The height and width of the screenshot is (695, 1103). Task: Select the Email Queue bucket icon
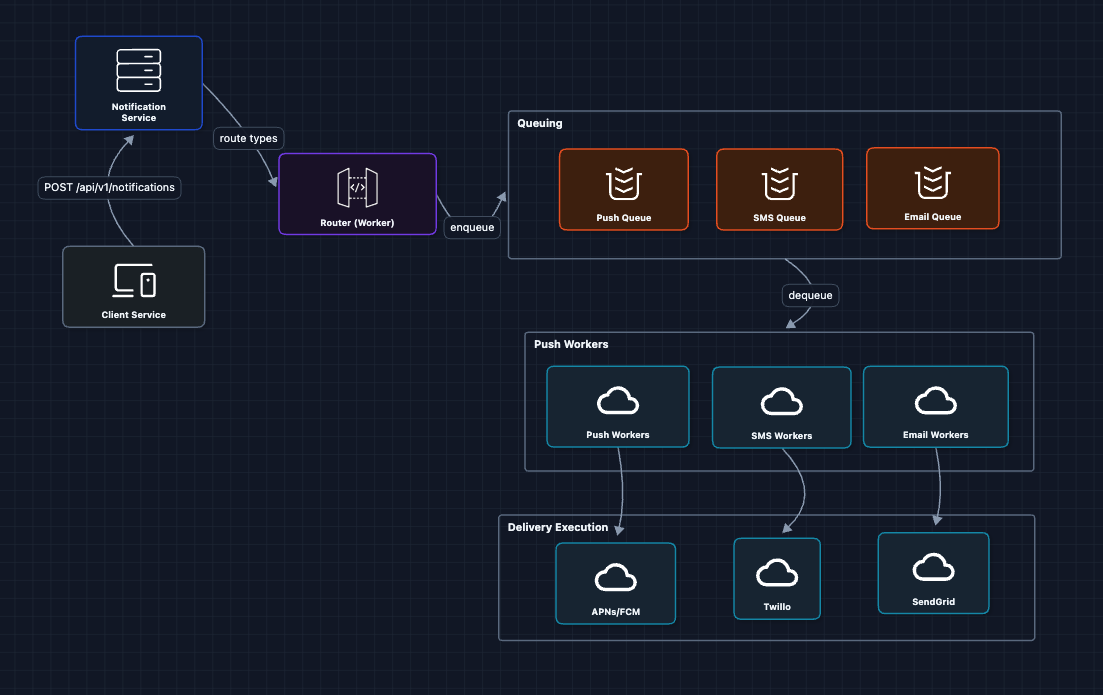(x=932, y=183)
